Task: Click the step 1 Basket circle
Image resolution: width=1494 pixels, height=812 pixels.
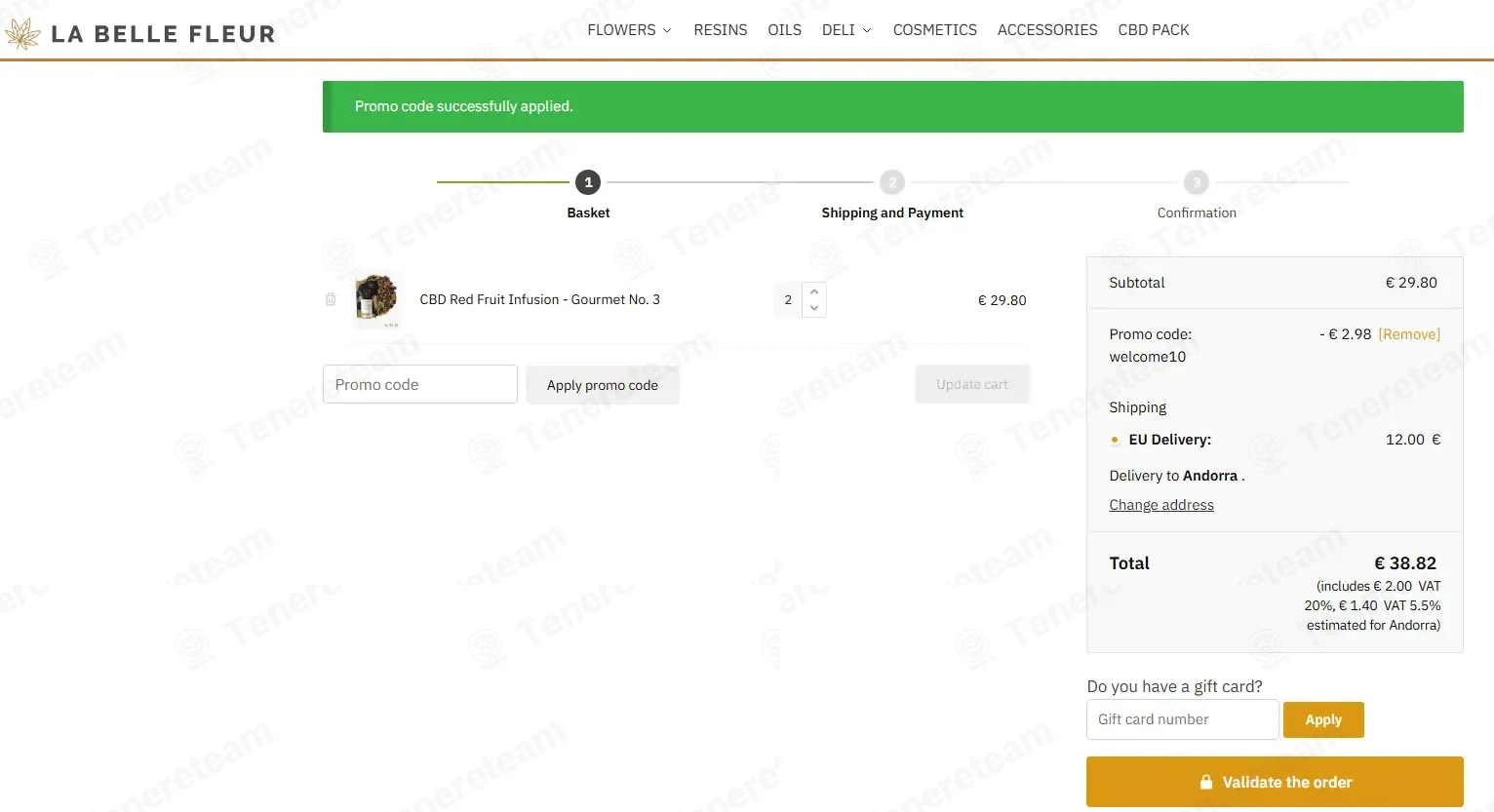Action: coord(588,182)
